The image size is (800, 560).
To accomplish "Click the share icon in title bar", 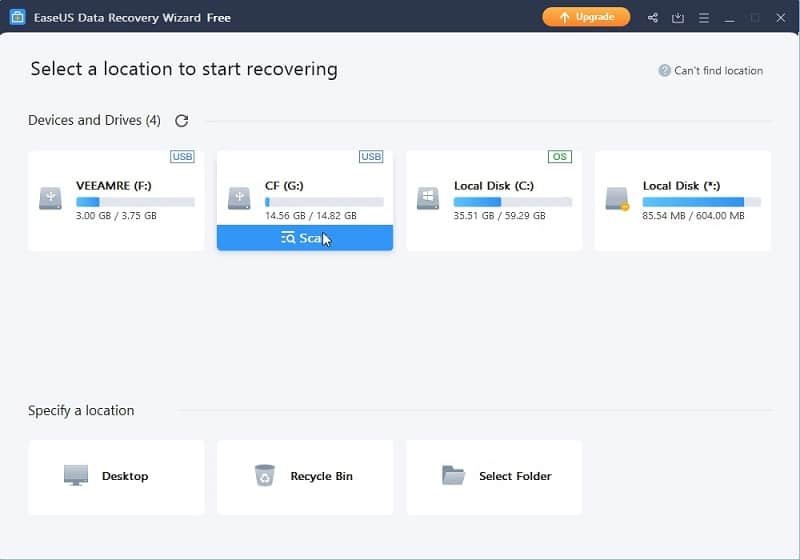I will pyautogui.click(x=653, y=17).
